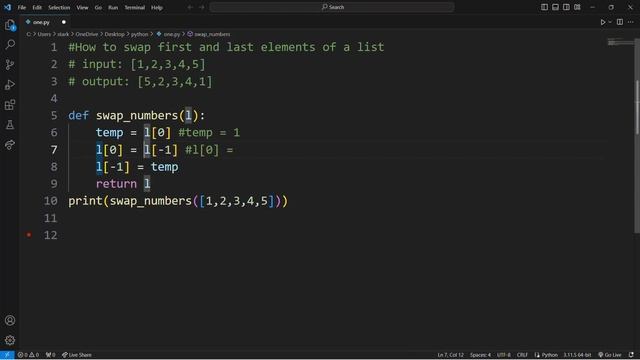Select Python interpreter 3.11.5 64-bit
Screen dimensions: 640x360
[x=577, y=355]
